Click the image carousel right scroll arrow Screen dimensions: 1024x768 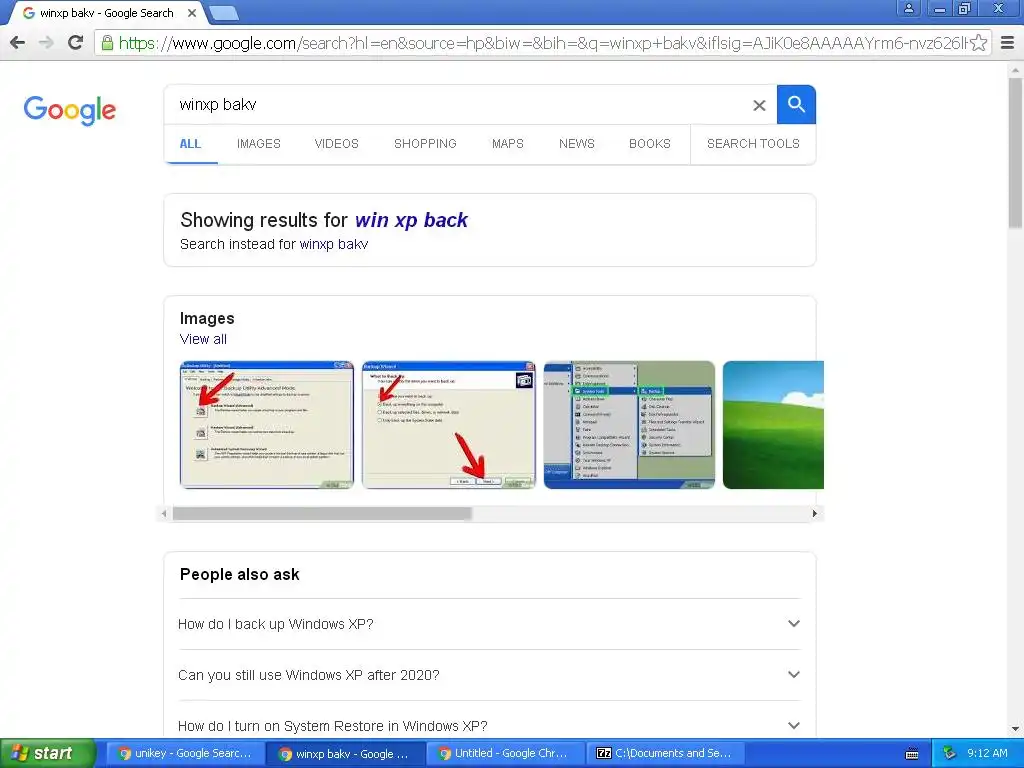814,514
